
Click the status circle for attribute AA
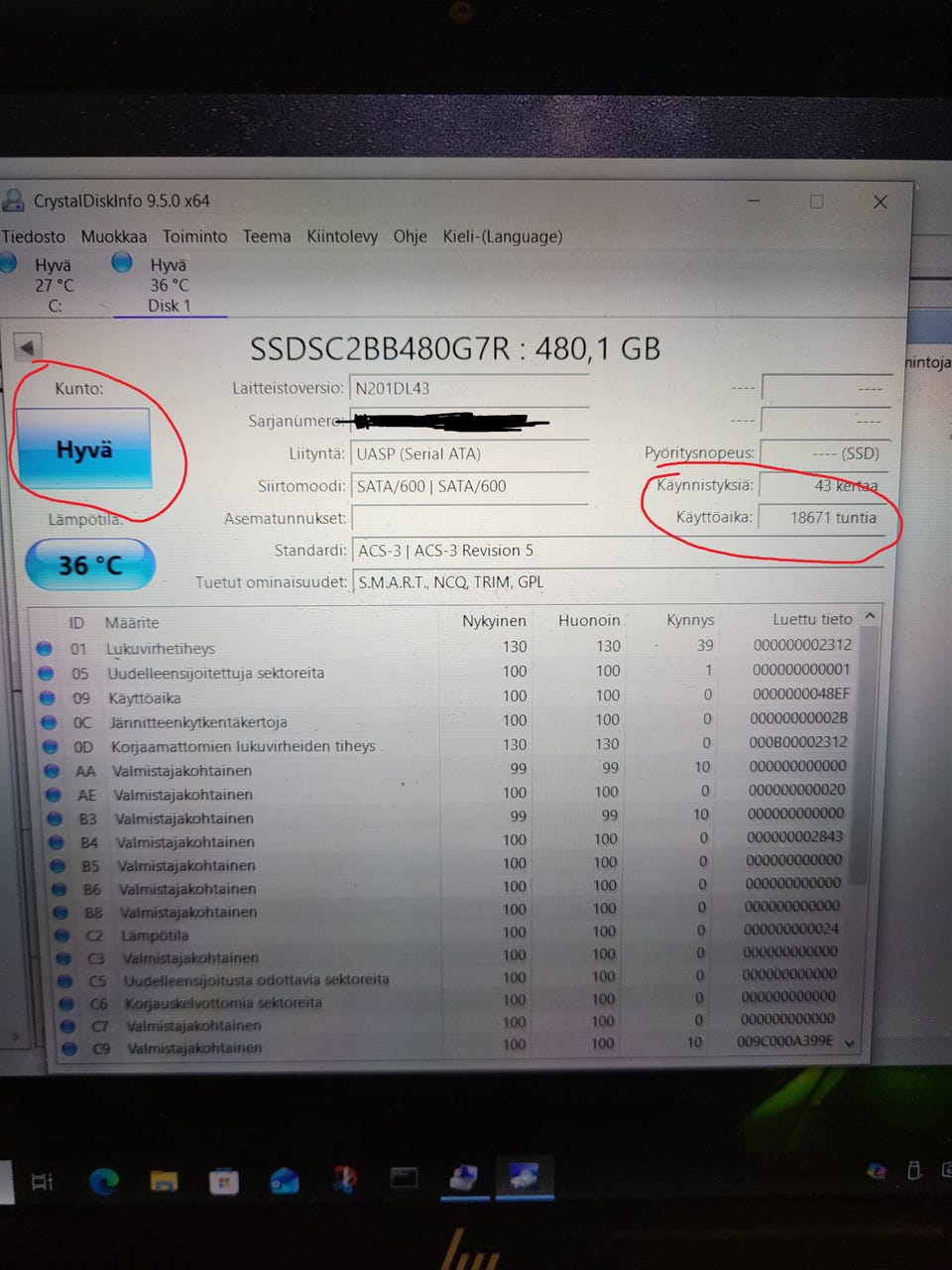click(53, 770)
